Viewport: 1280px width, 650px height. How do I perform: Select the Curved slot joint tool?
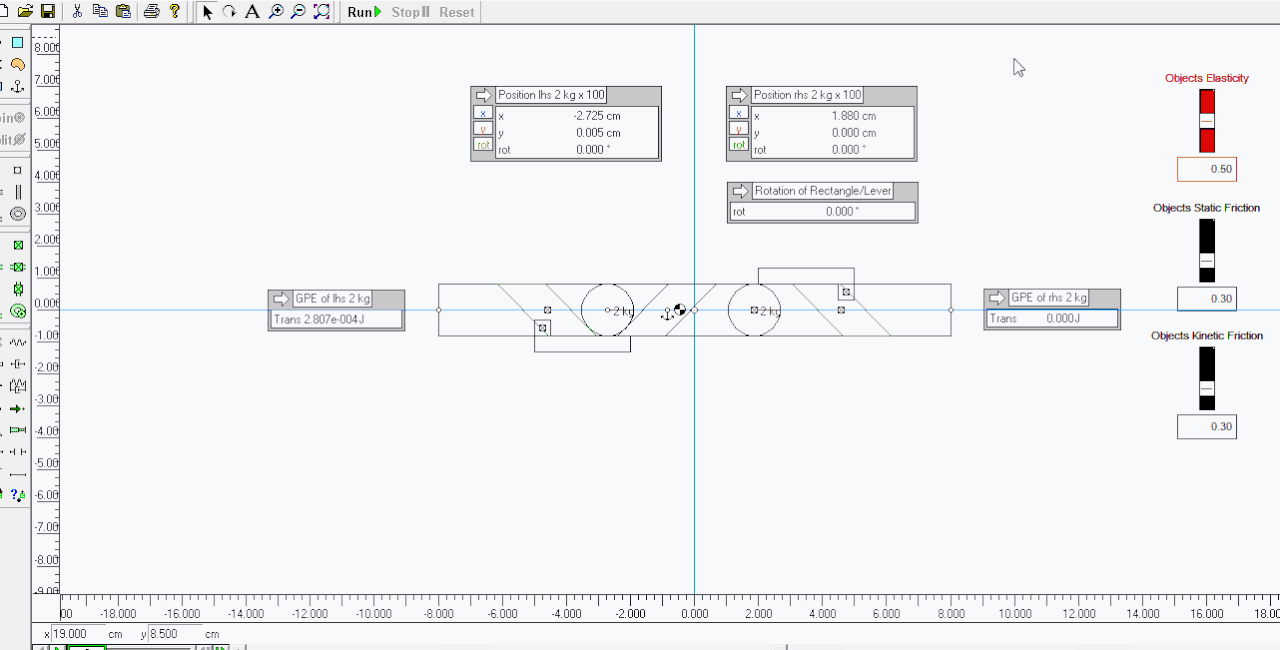pyautogui.click(x=18, y=311)
